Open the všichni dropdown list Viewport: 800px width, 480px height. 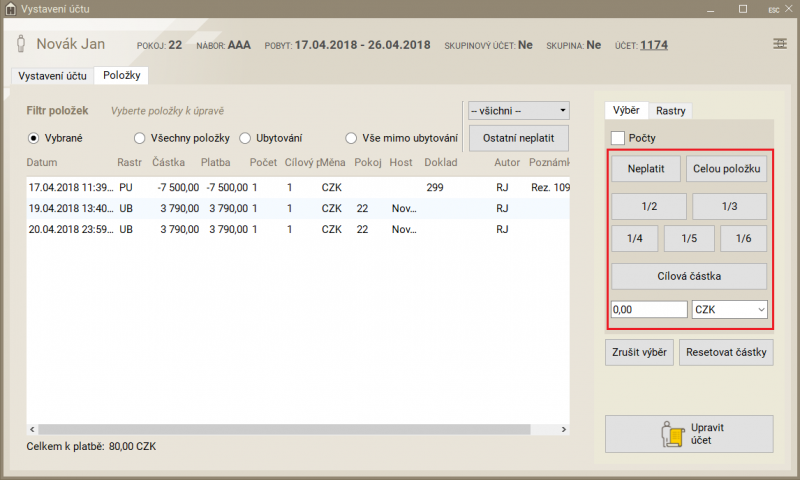pos(518,110)
